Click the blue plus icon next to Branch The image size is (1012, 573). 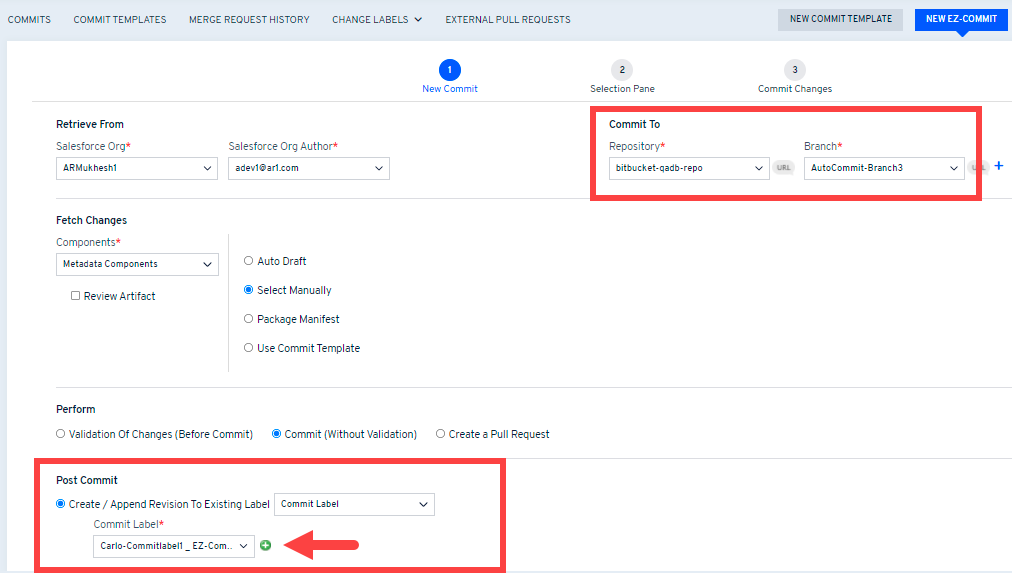tap(998, 166)
